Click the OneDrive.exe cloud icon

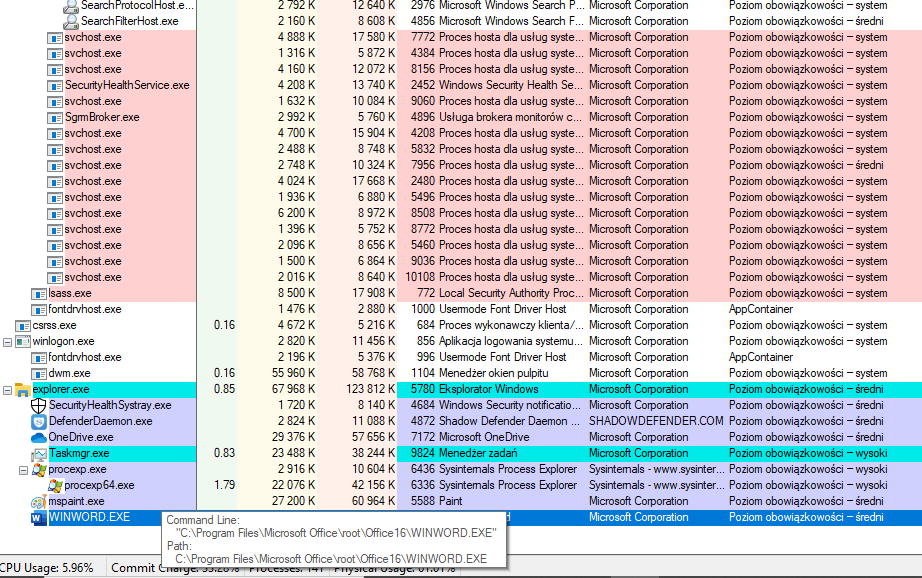(39, 437)
